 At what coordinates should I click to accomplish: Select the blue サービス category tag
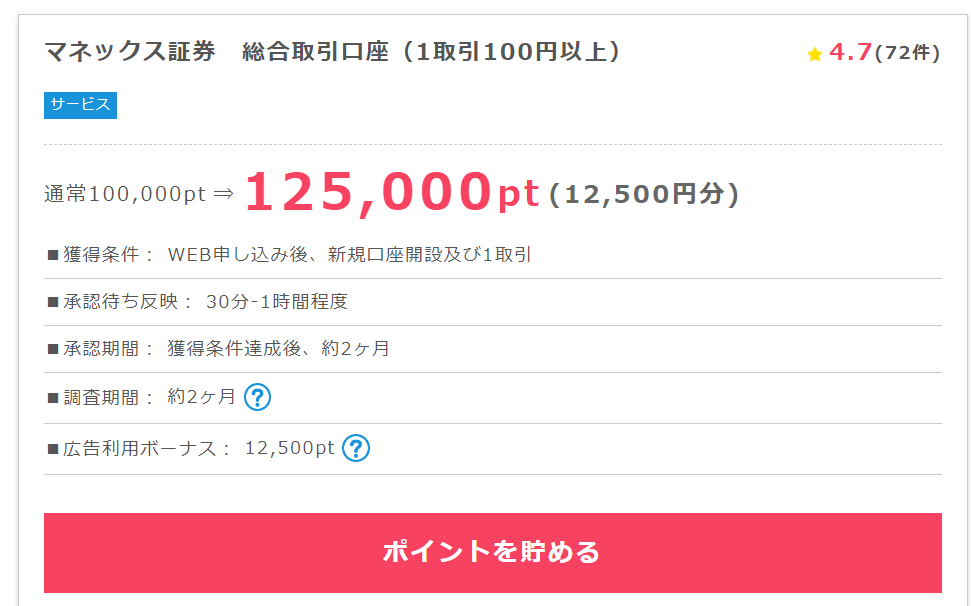point(81,105)
